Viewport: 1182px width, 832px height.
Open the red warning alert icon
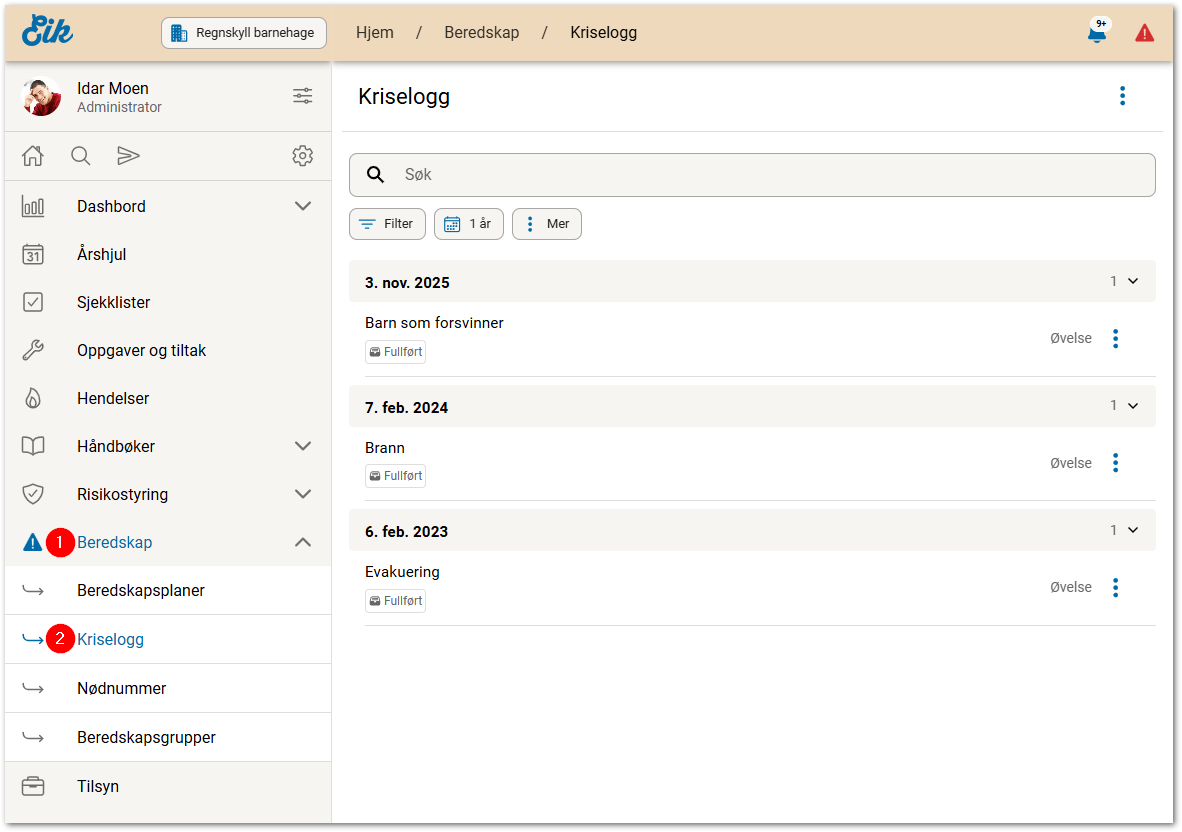click(1144, 33)
